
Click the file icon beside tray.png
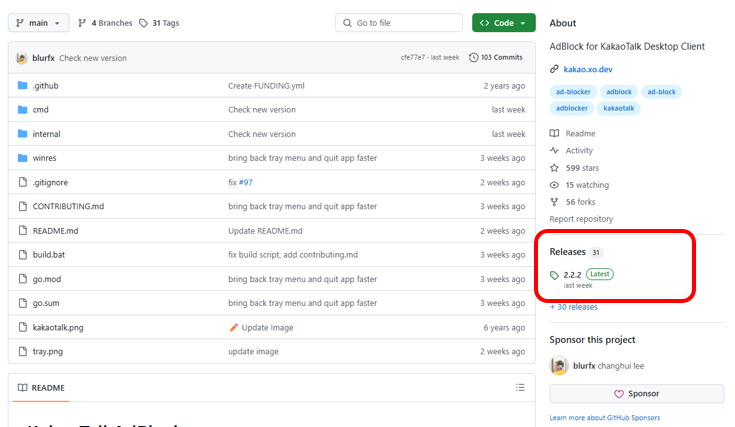pyautogui.click(x=22, y=351)
